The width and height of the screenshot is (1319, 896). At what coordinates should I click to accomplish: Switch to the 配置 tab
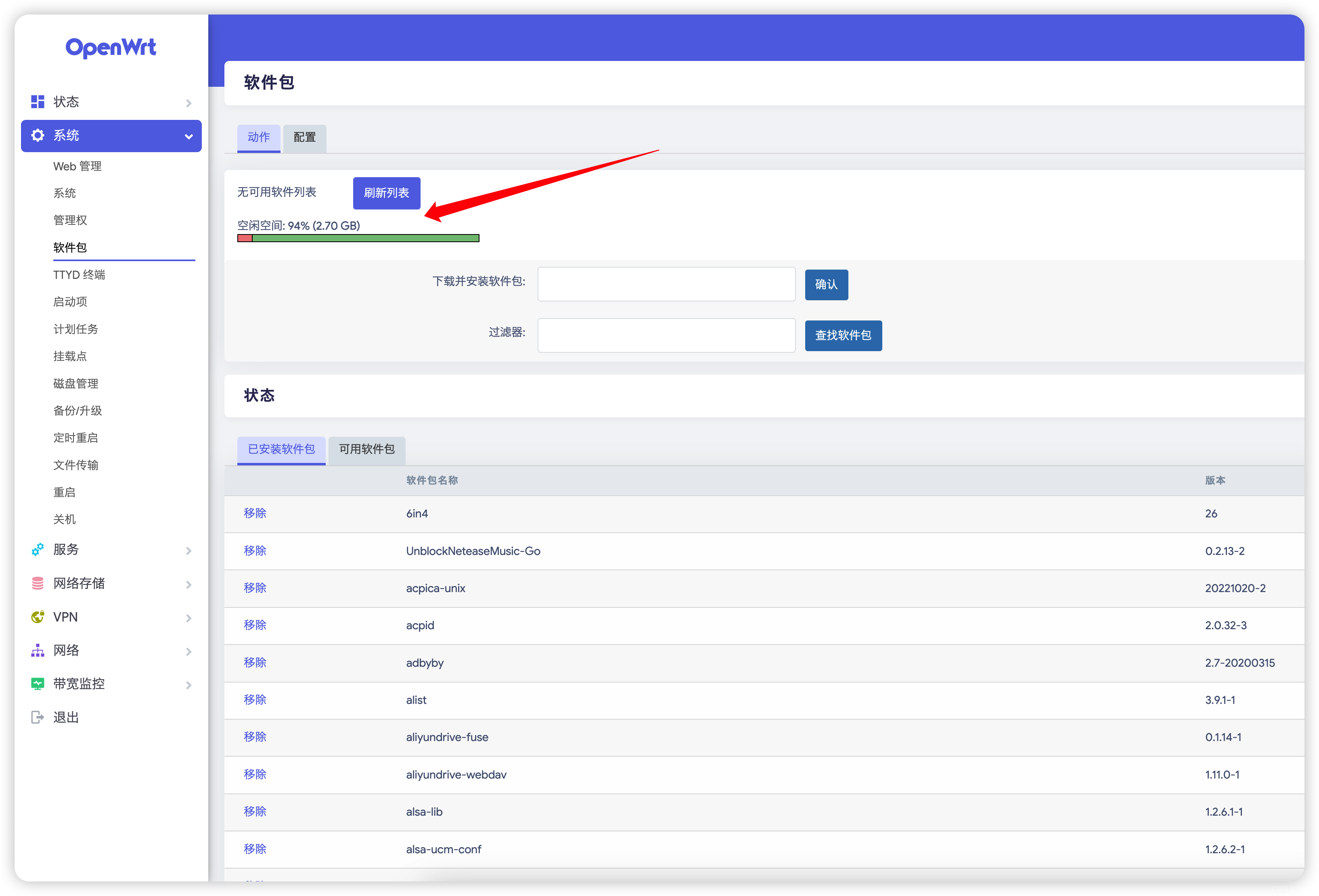coord(304,138)
